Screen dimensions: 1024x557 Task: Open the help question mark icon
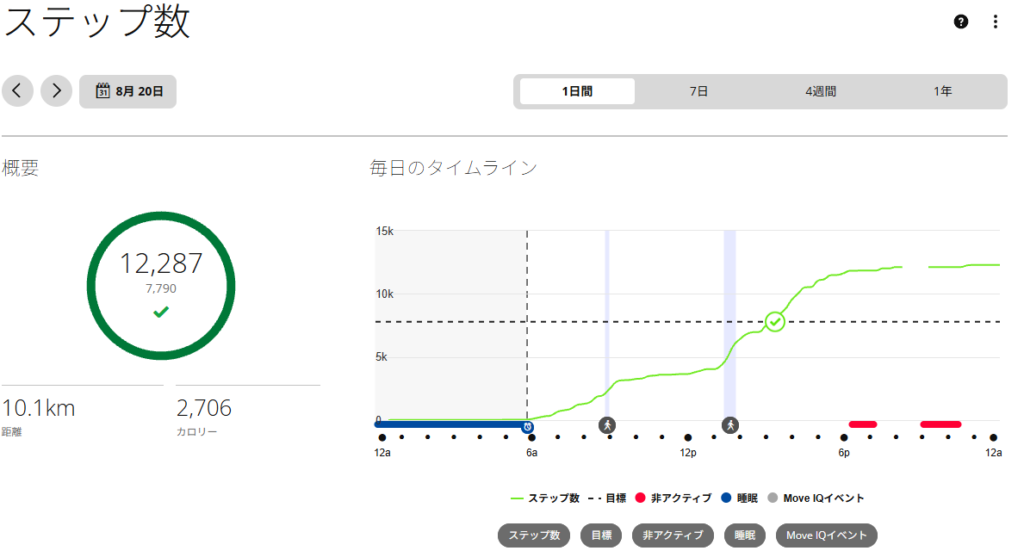tap(961, 22)
